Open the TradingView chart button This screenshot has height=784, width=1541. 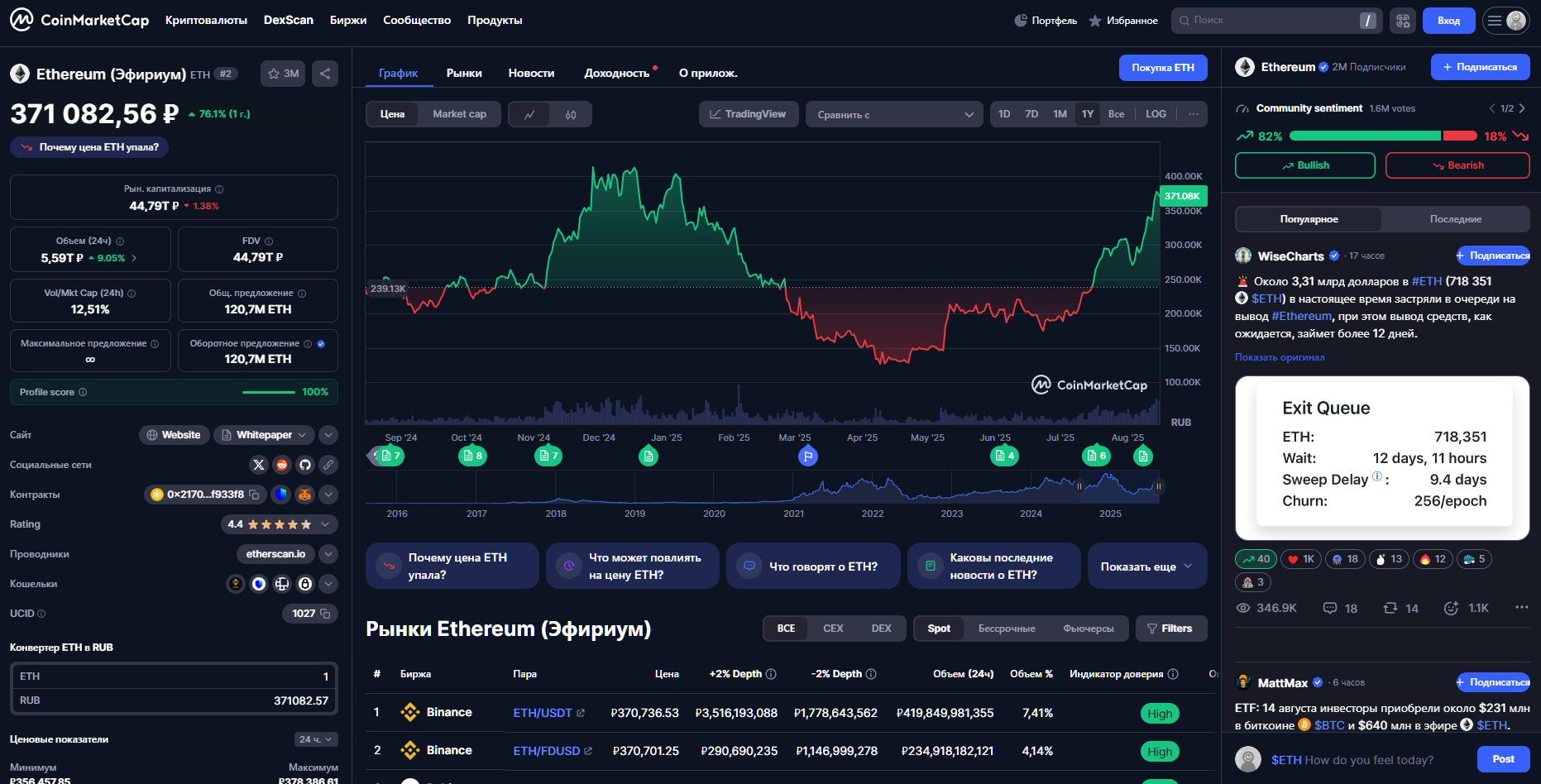(x=749, y=114)
